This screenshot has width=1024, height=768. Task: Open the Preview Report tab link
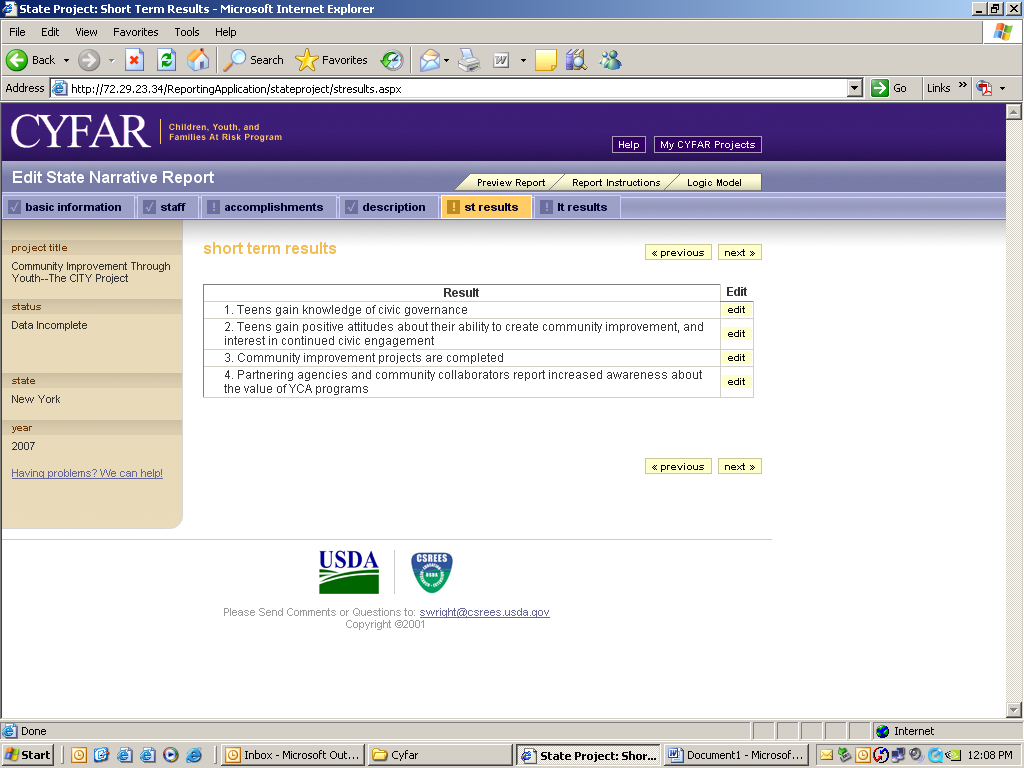coord(510,183)
